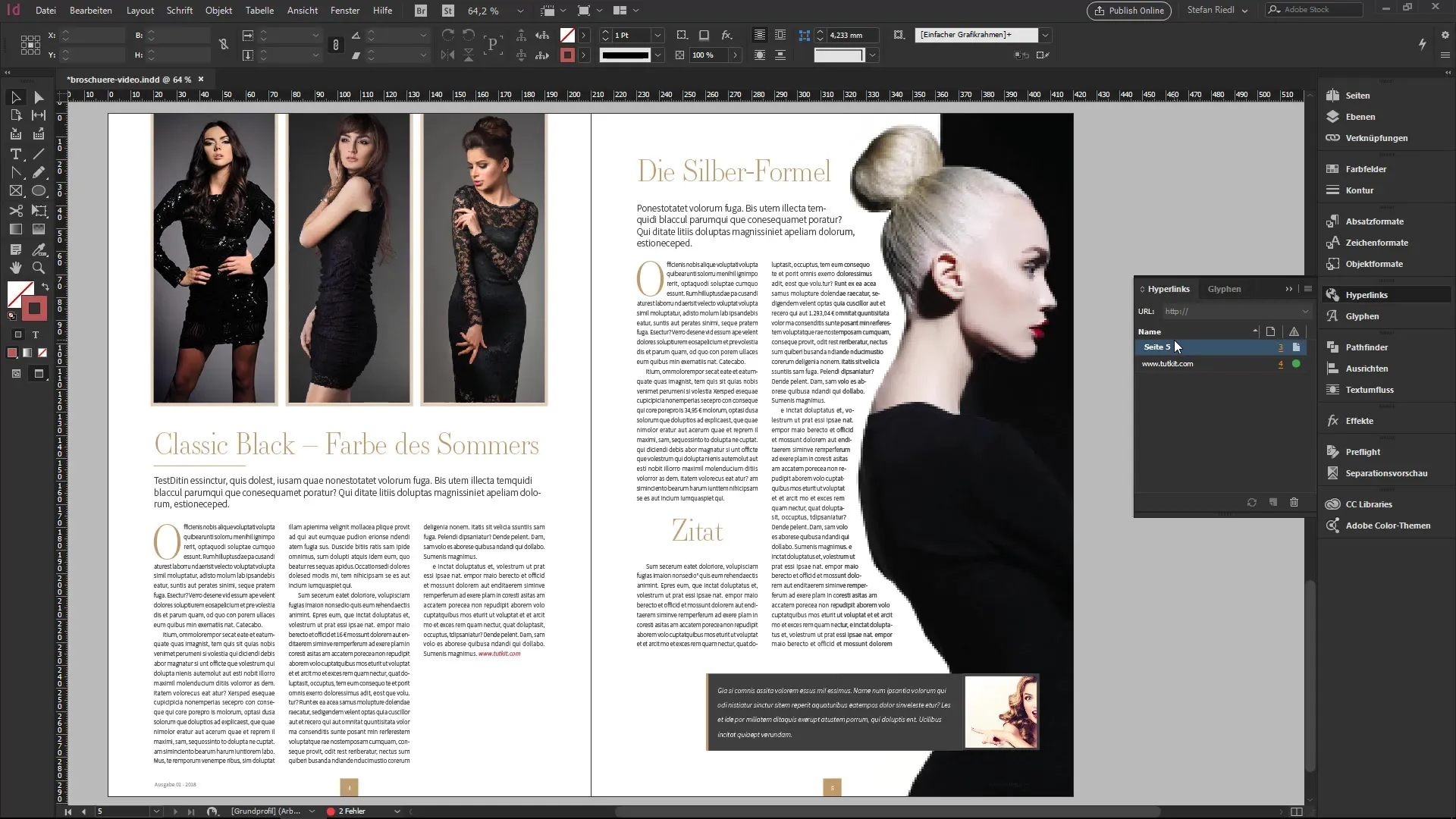Select the broschuere-video.indd document tab
1456x819 pixels.
click(x=128, y=79)
